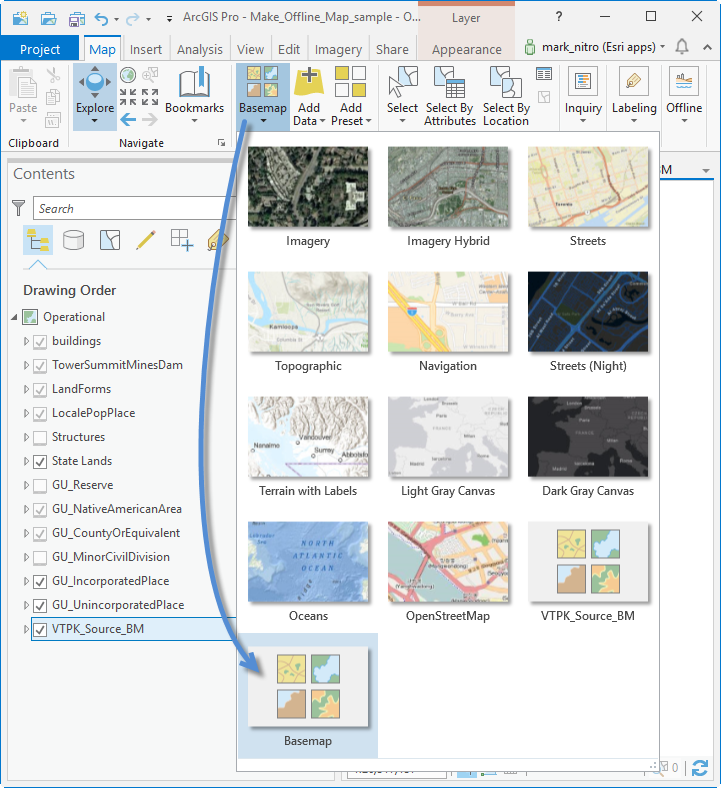The height and width of the screenshot is (788, 721).
Task: Open the Navigate group dialog launcher
Action: pyautogui.click(x=221, y=143)
